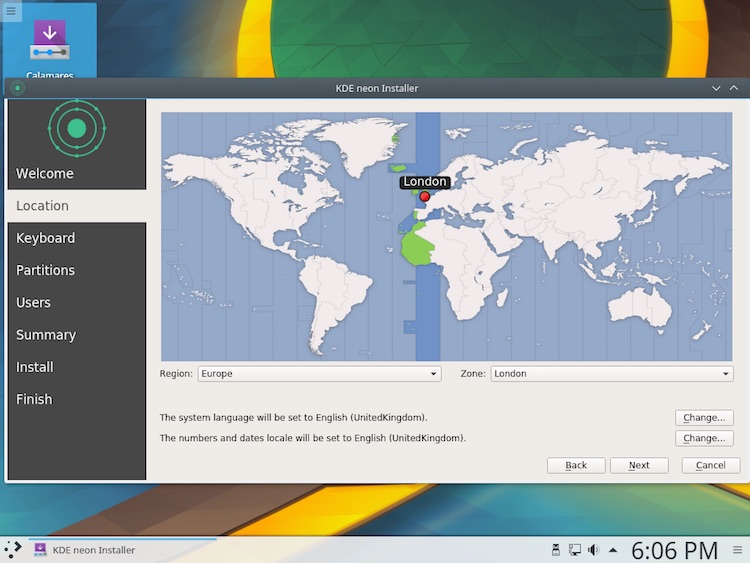
Task: Click the panel settings icon at taskbar end
Action: (737, 549)
